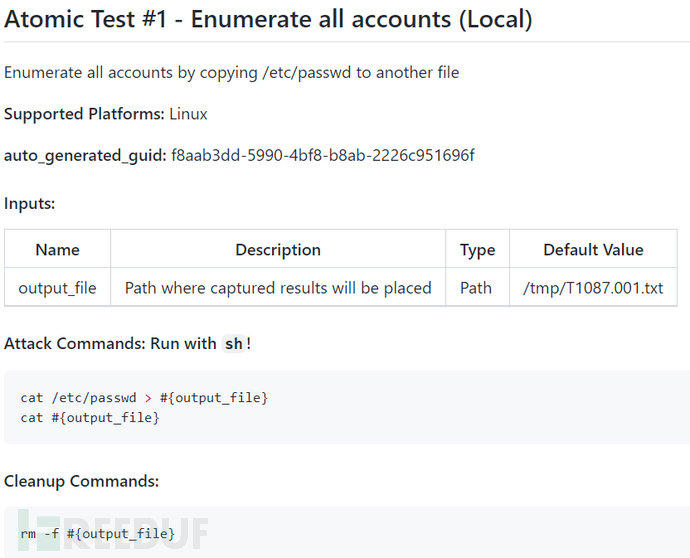This screenshot has width=690, height=558.
Task: Click the Supported Platforms label
Action: (84, 114)
